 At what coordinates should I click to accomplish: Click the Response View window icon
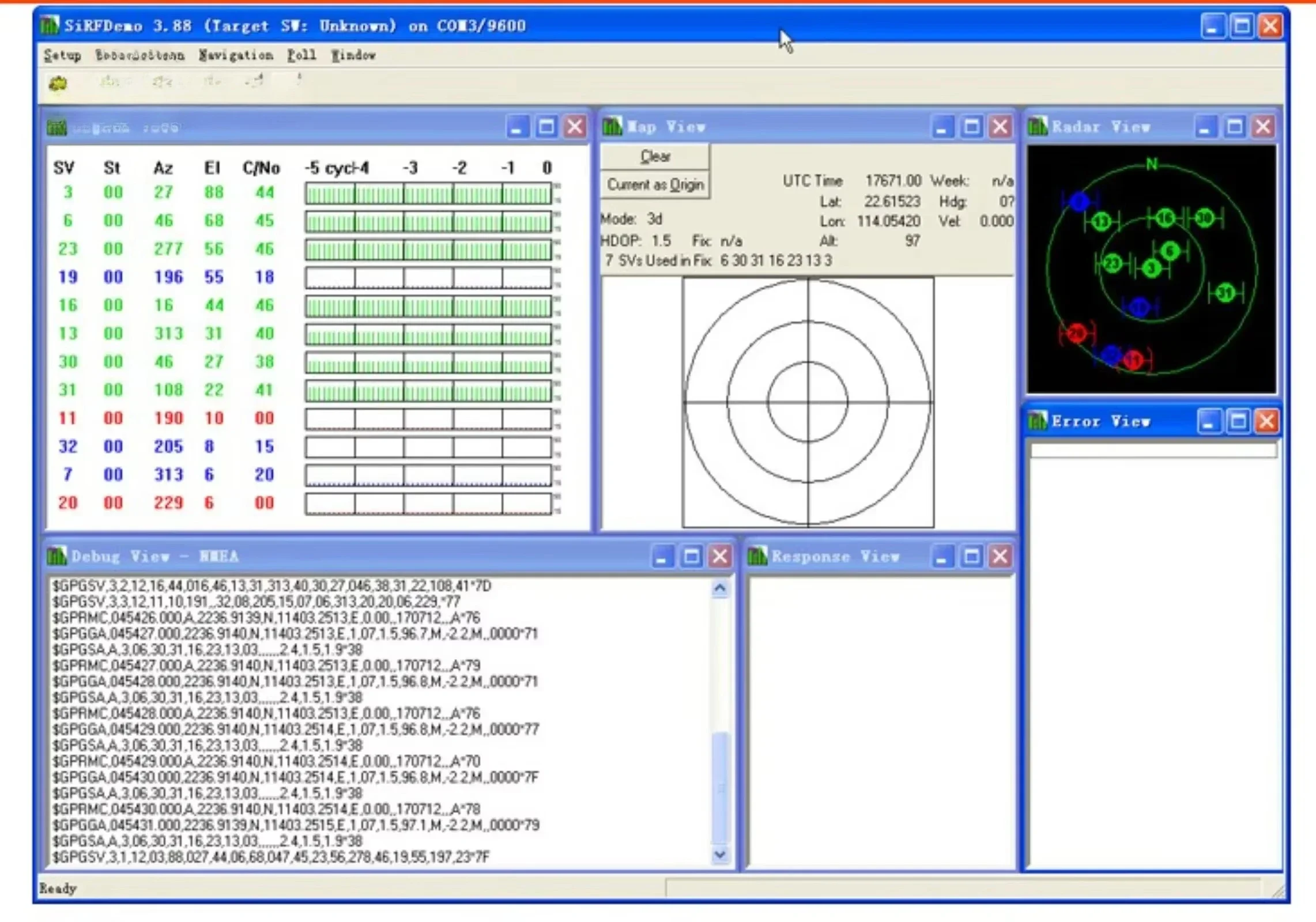(x=757, y=556)
